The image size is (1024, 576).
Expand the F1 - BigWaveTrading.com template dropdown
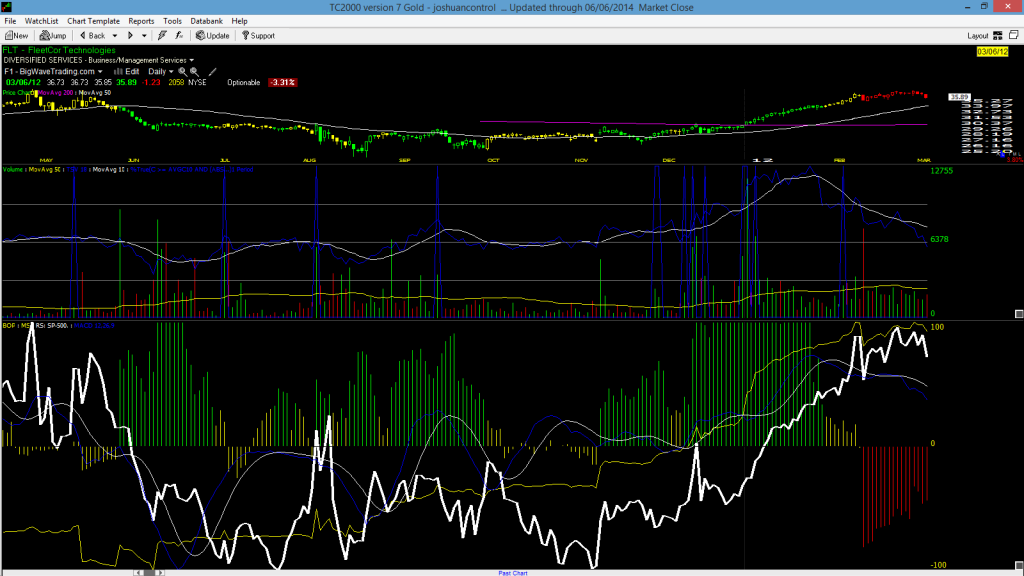100,72
